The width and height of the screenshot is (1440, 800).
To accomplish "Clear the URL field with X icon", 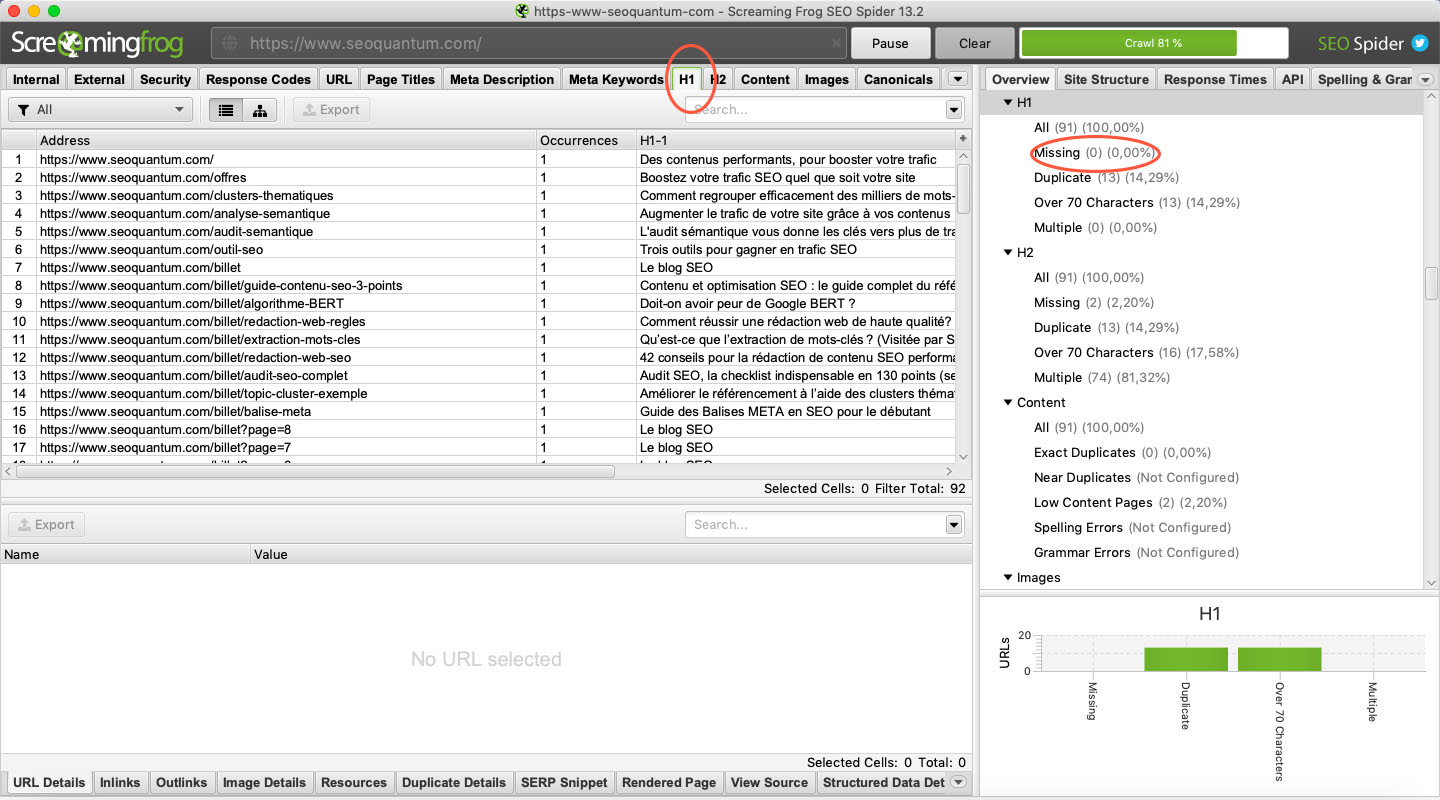I will pos(837,43).
